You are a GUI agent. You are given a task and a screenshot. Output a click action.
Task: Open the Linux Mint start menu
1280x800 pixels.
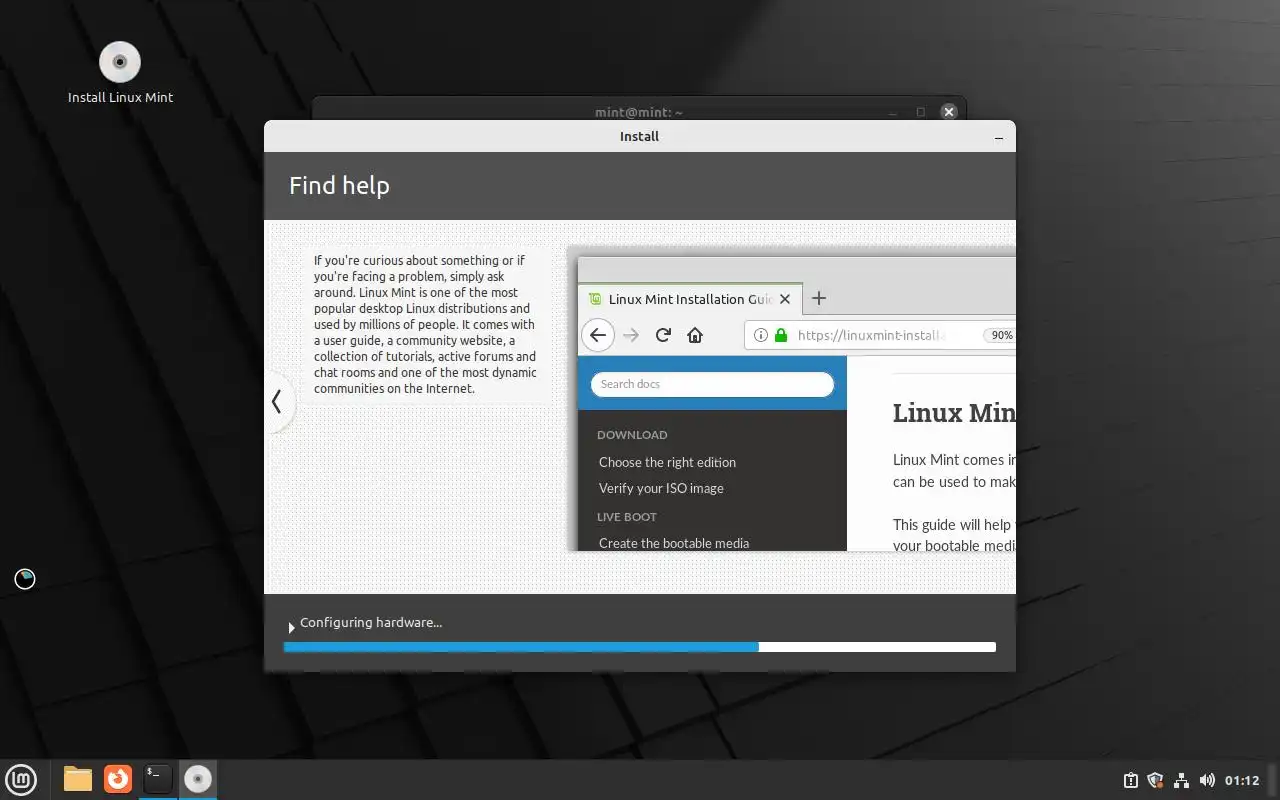[21, 779]
